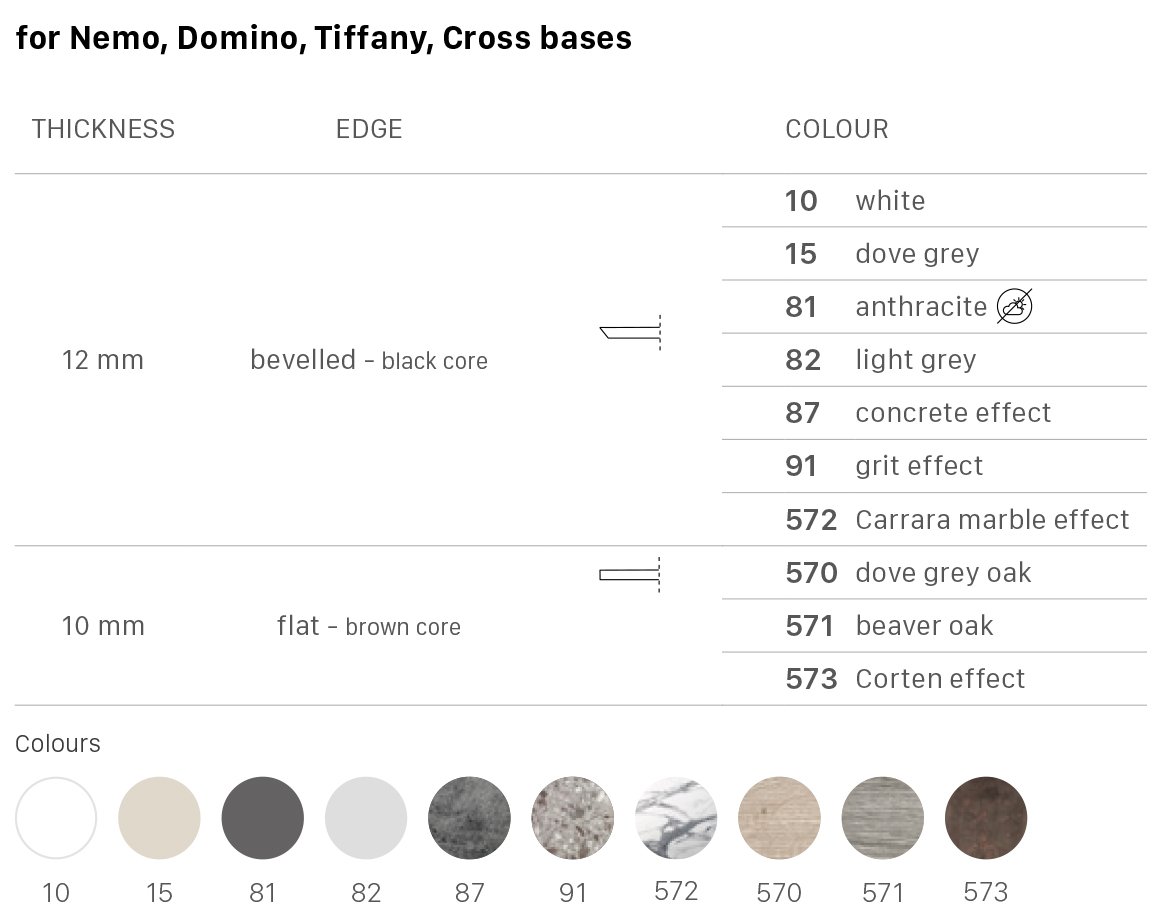
Task: Select the anthracite swatch 81
Action: click(263, 818)
